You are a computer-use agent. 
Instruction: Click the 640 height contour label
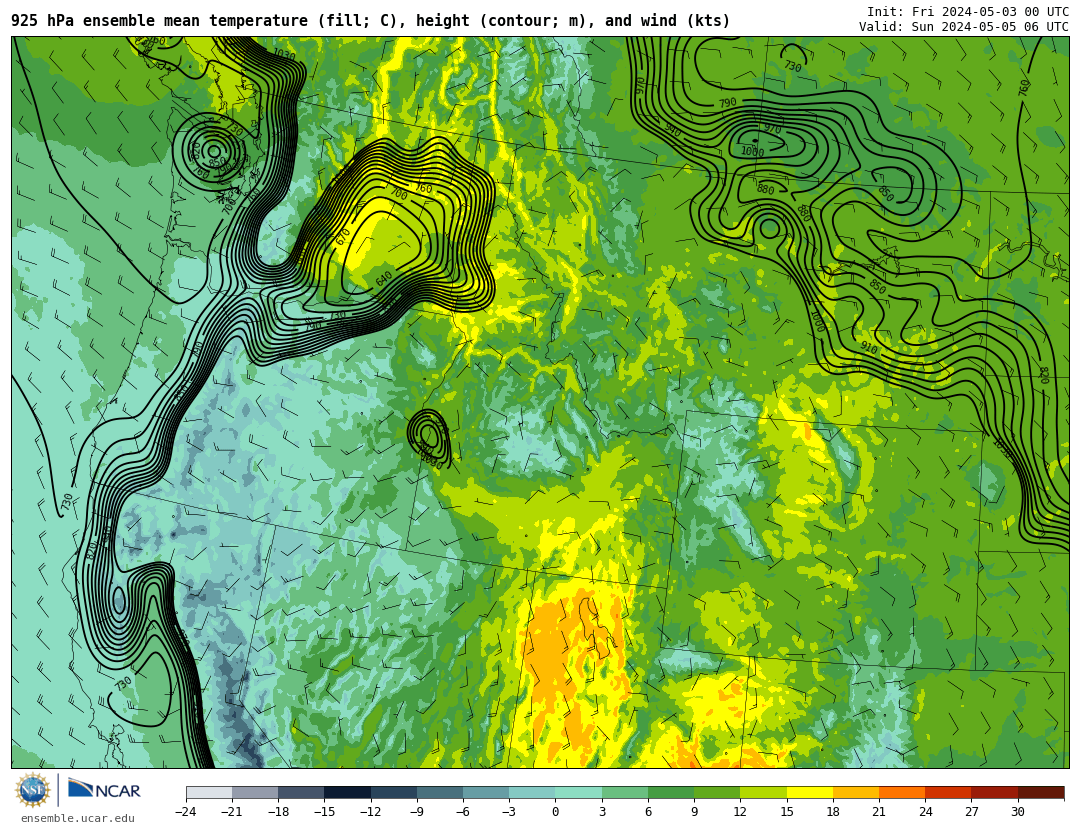[384, 279]
